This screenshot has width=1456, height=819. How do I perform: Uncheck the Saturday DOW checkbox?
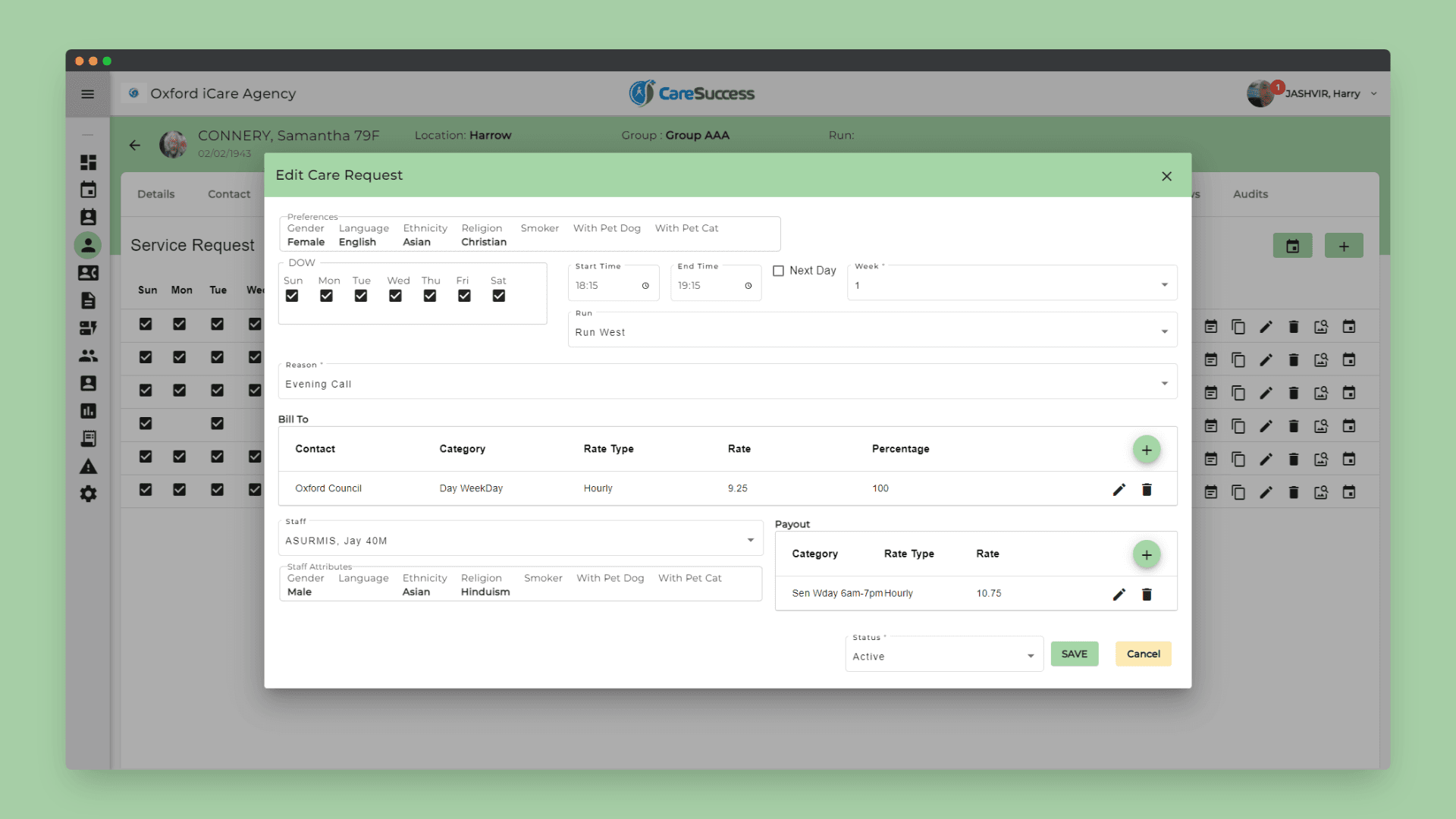click(498, 296)
